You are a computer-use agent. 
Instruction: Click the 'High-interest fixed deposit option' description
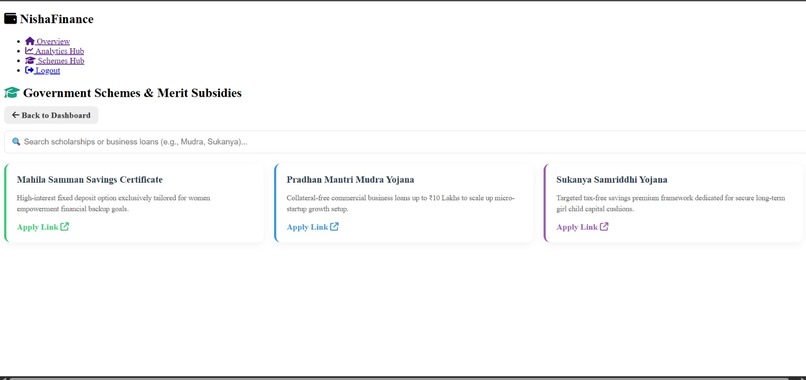(114, 203)
